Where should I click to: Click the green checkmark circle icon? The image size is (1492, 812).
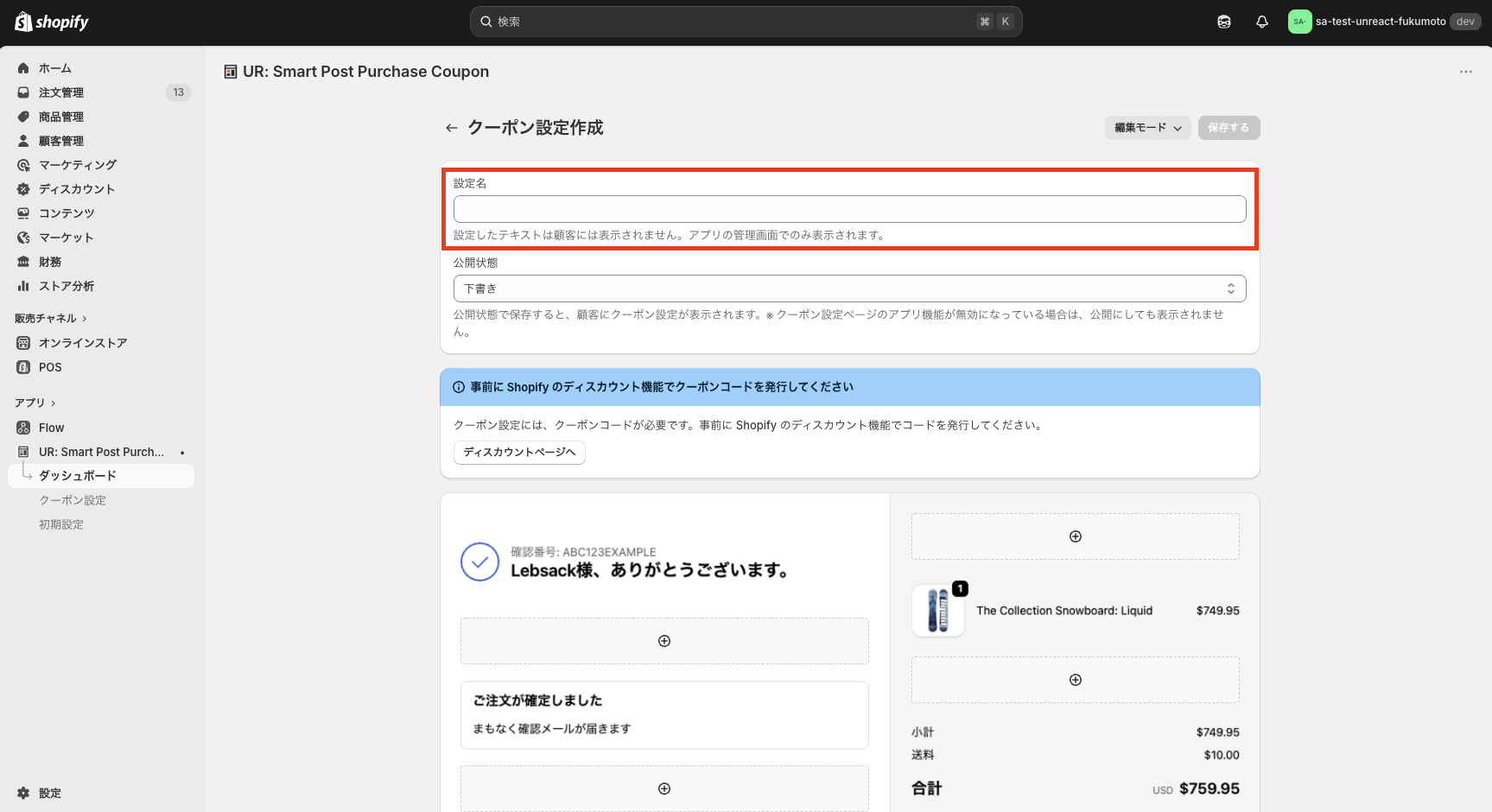[479, 562]
